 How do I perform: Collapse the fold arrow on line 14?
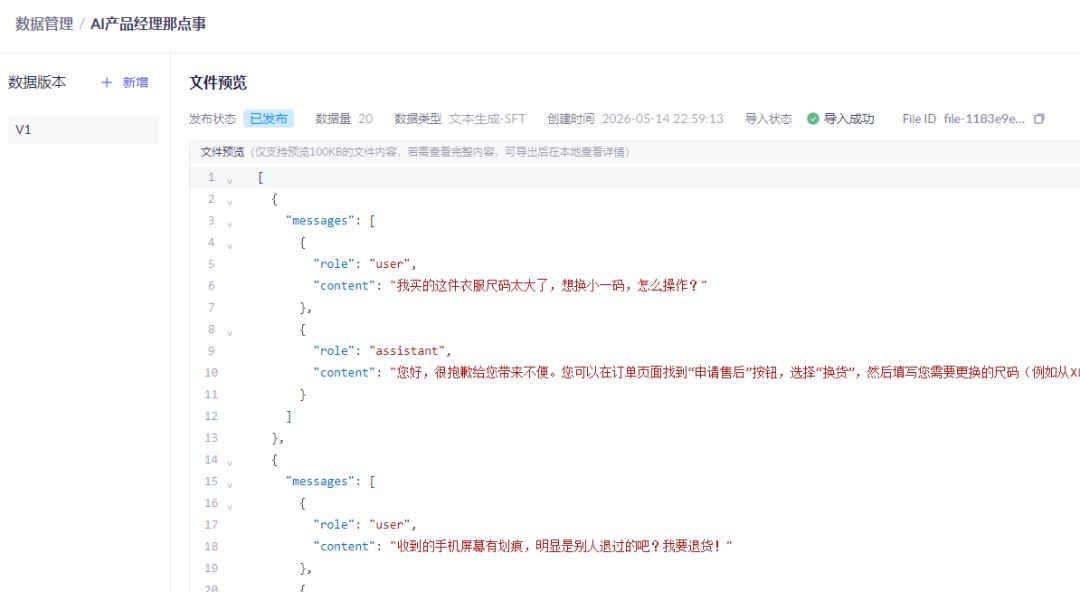click(229, 463)
